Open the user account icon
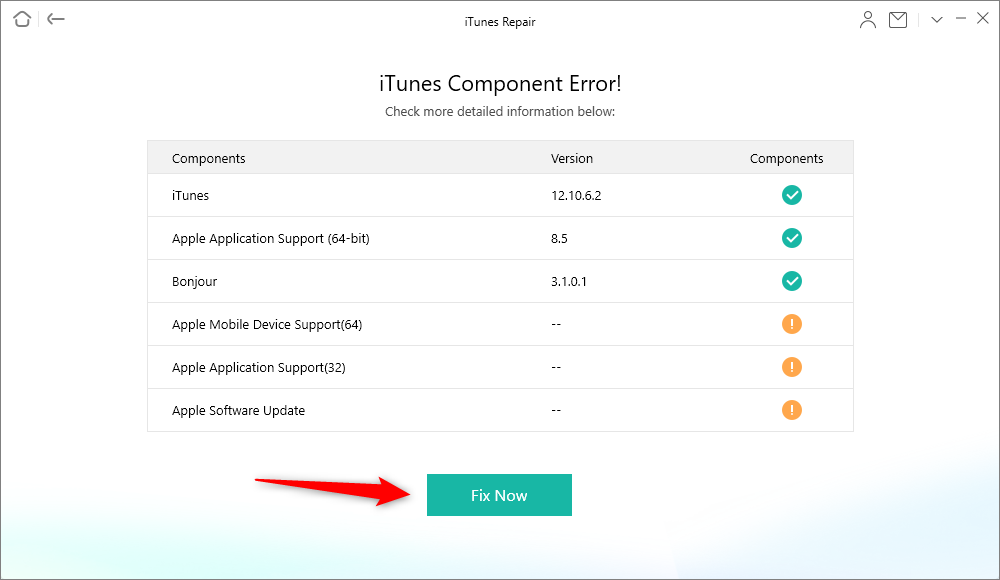The width and height of the screenshot is (1000, 580). [x=867, y=20]
